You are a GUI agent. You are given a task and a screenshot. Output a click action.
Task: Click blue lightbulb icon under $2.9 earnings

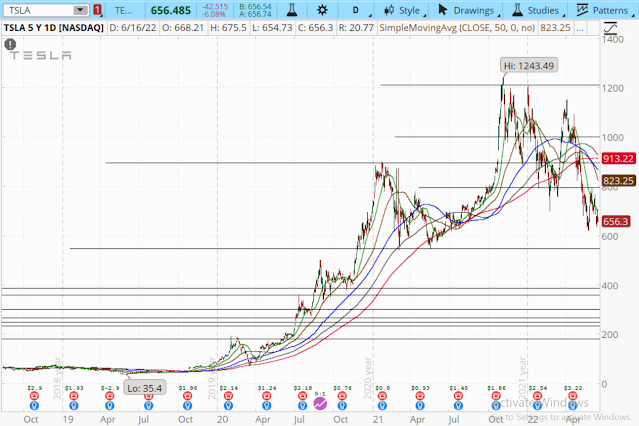(34, 406)
